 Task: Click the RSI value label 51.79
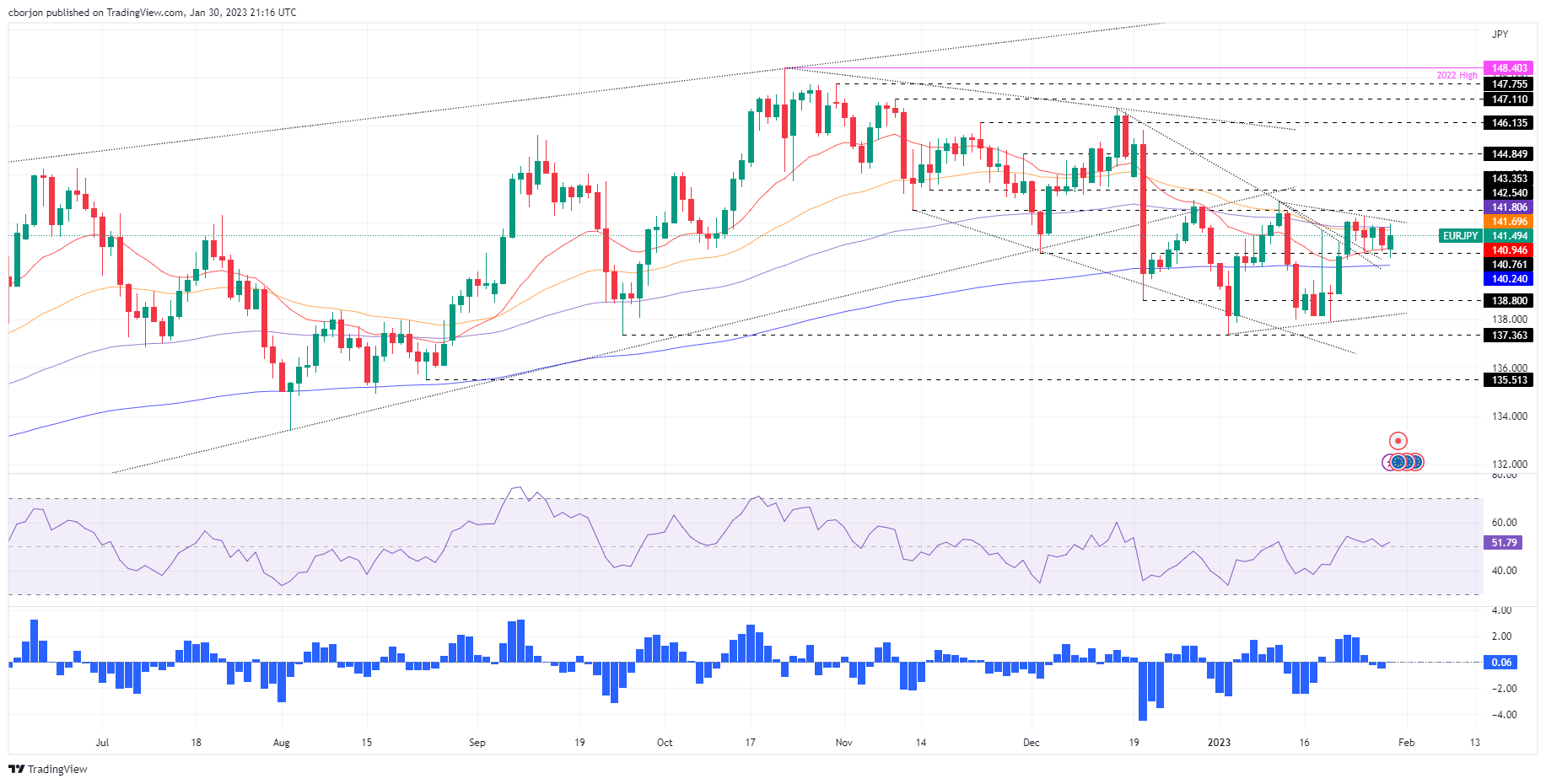(1503, 543)
